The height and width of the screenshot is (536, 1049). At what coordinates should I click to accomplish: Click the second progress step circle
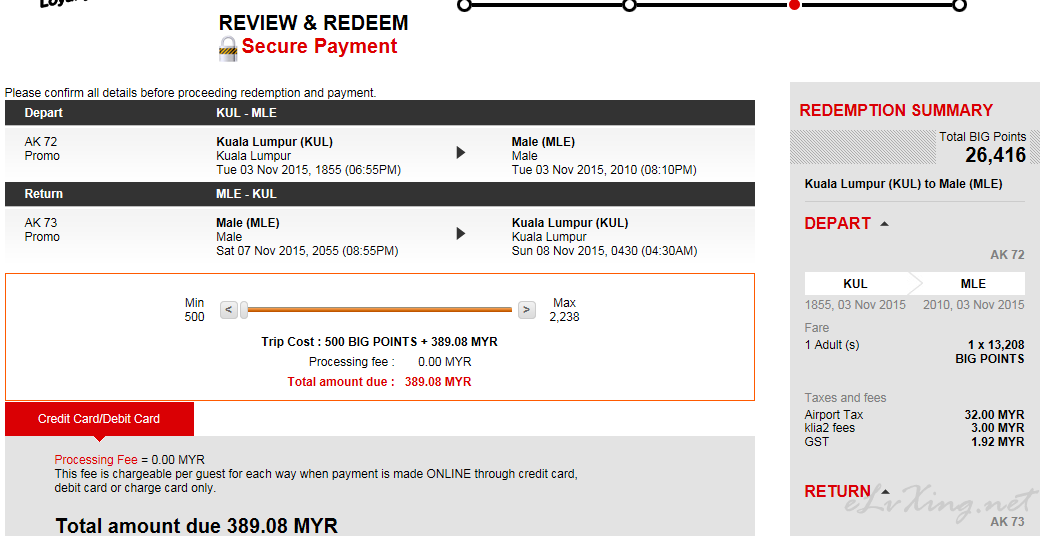[629, 5]
